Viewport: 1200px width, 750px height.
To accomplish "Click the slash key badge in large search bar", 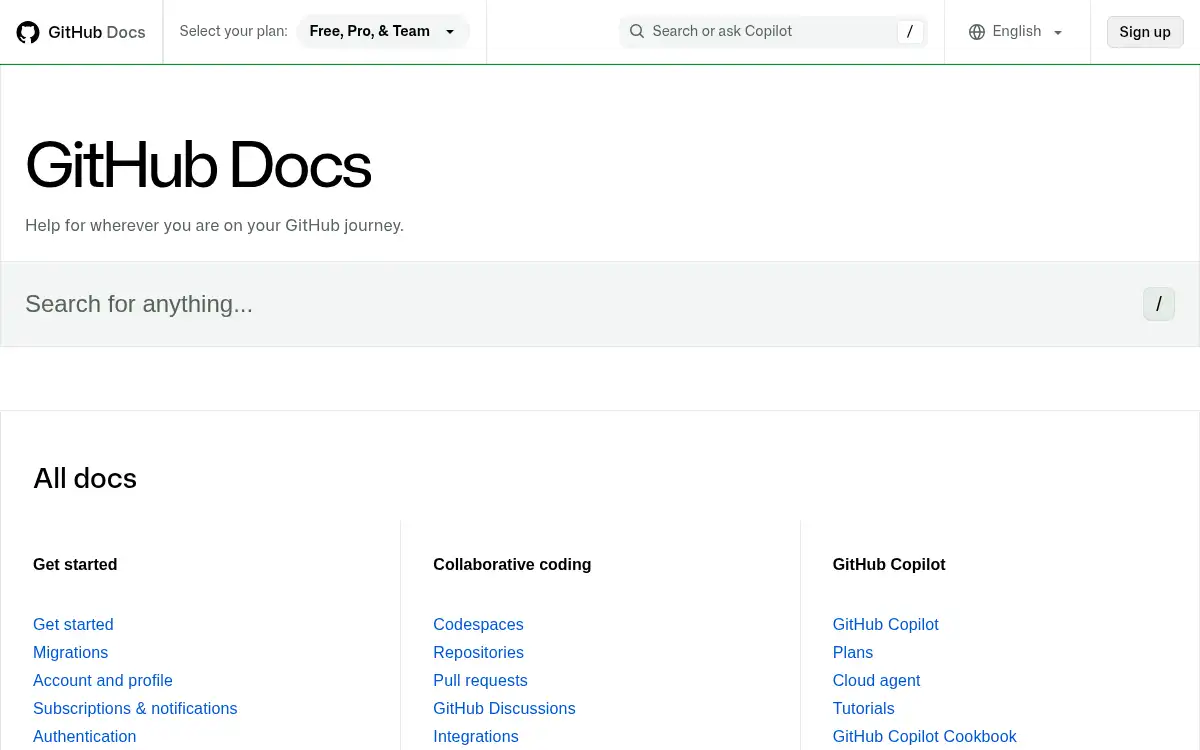I will tap(1159, 304).
